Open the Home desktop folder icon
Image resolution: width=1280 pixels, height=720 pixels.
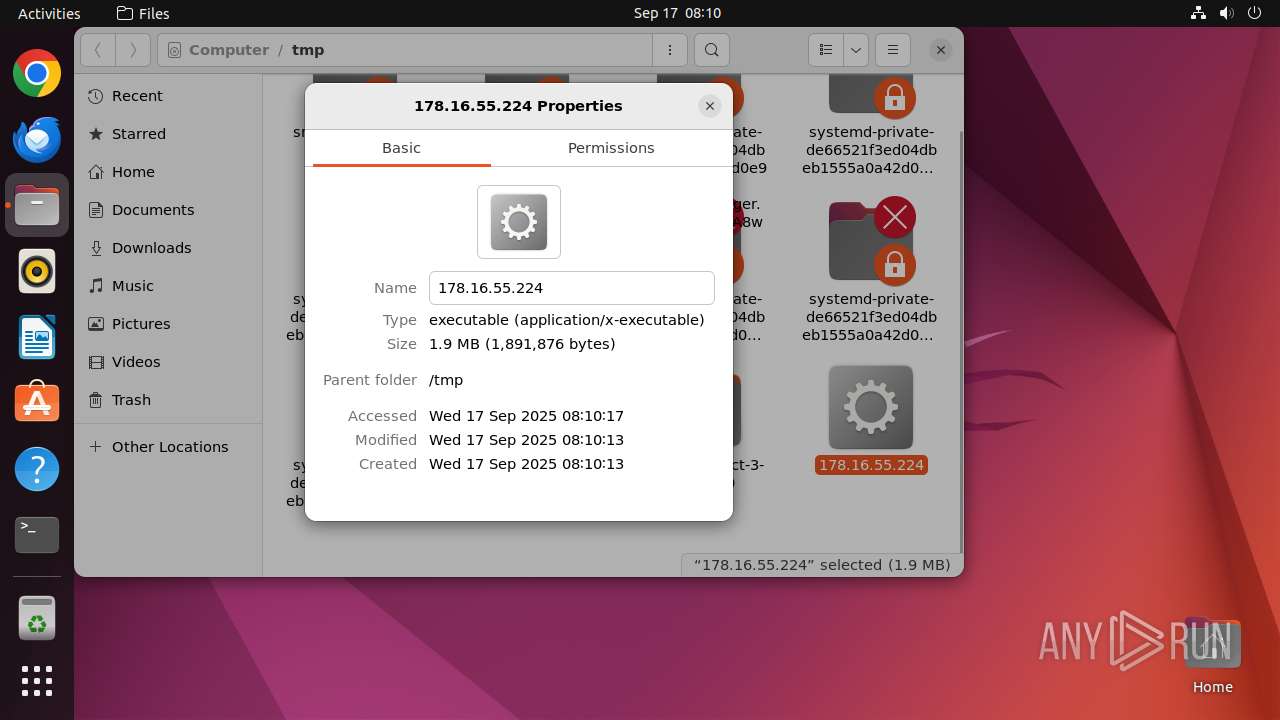[1212, 645]
